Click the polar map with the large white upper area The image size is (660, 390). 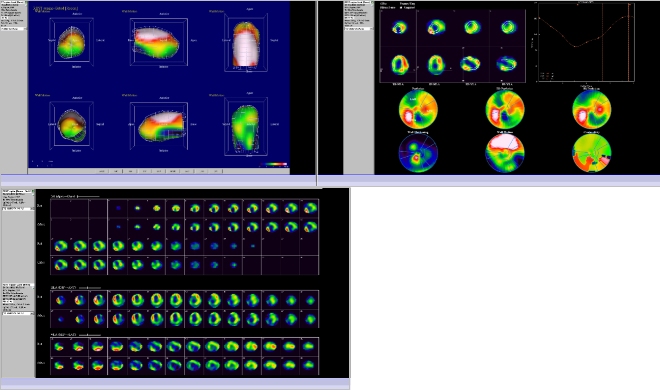pos(505,153)
